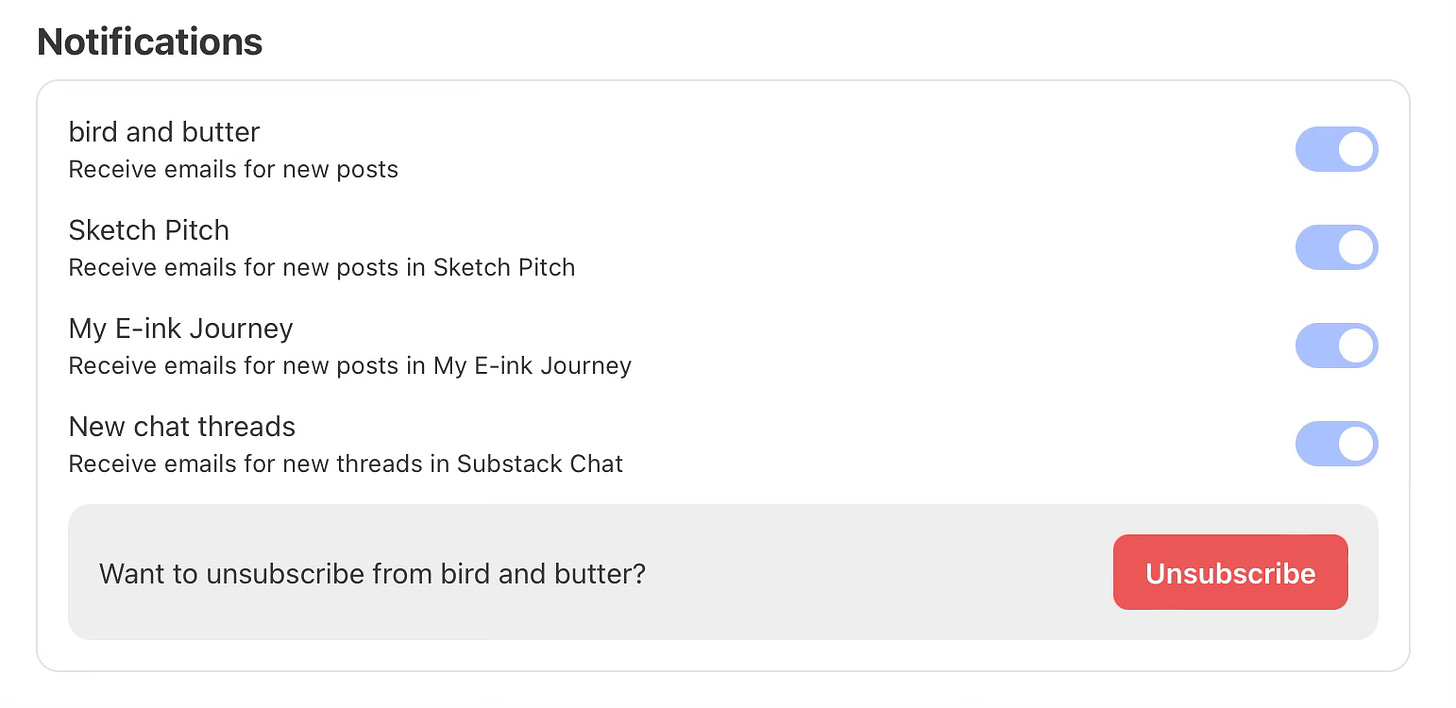Click the Sketch Pitch description line

click(321, 268)
